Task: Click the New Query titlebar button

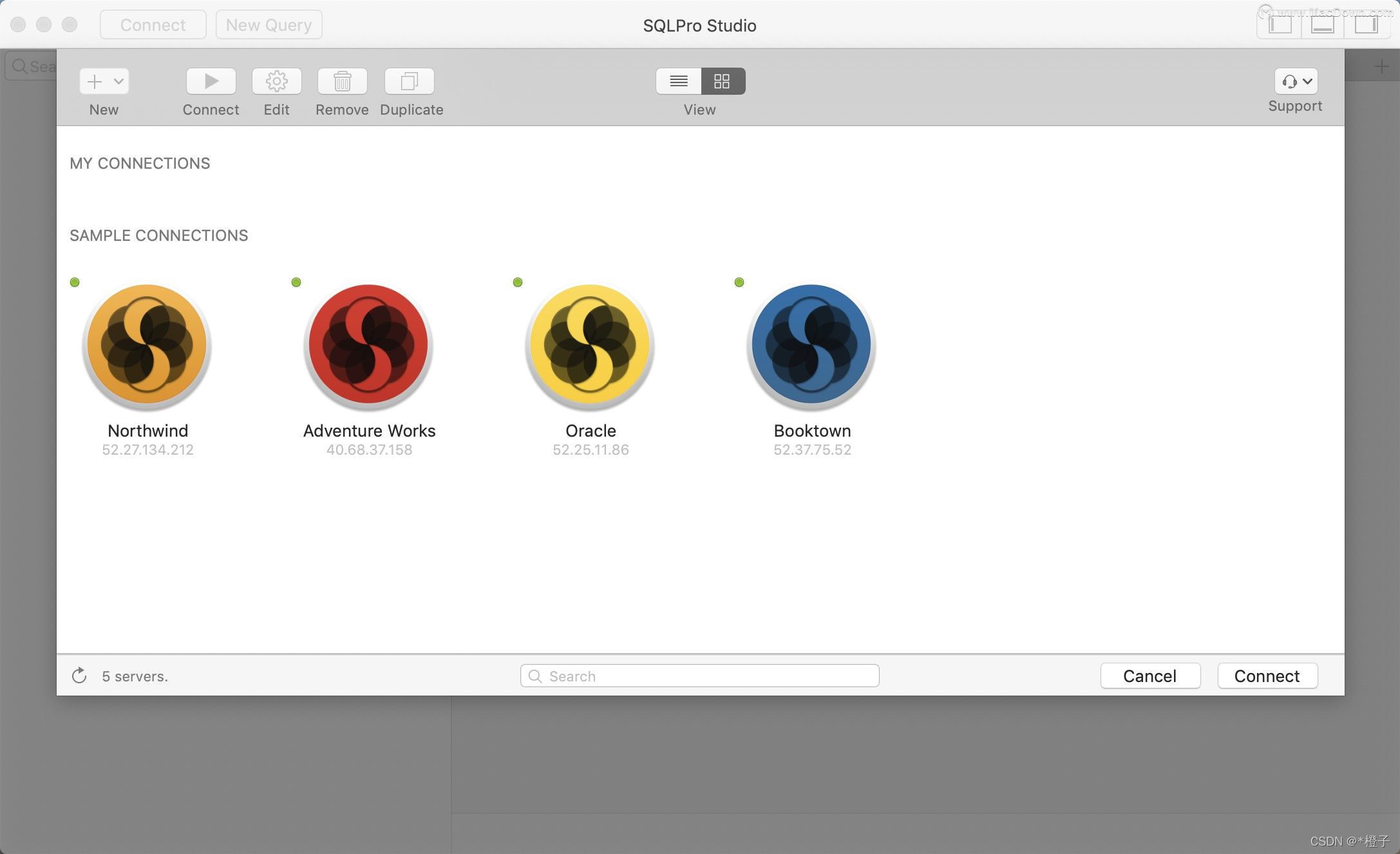Action: [x=269, y=25]
